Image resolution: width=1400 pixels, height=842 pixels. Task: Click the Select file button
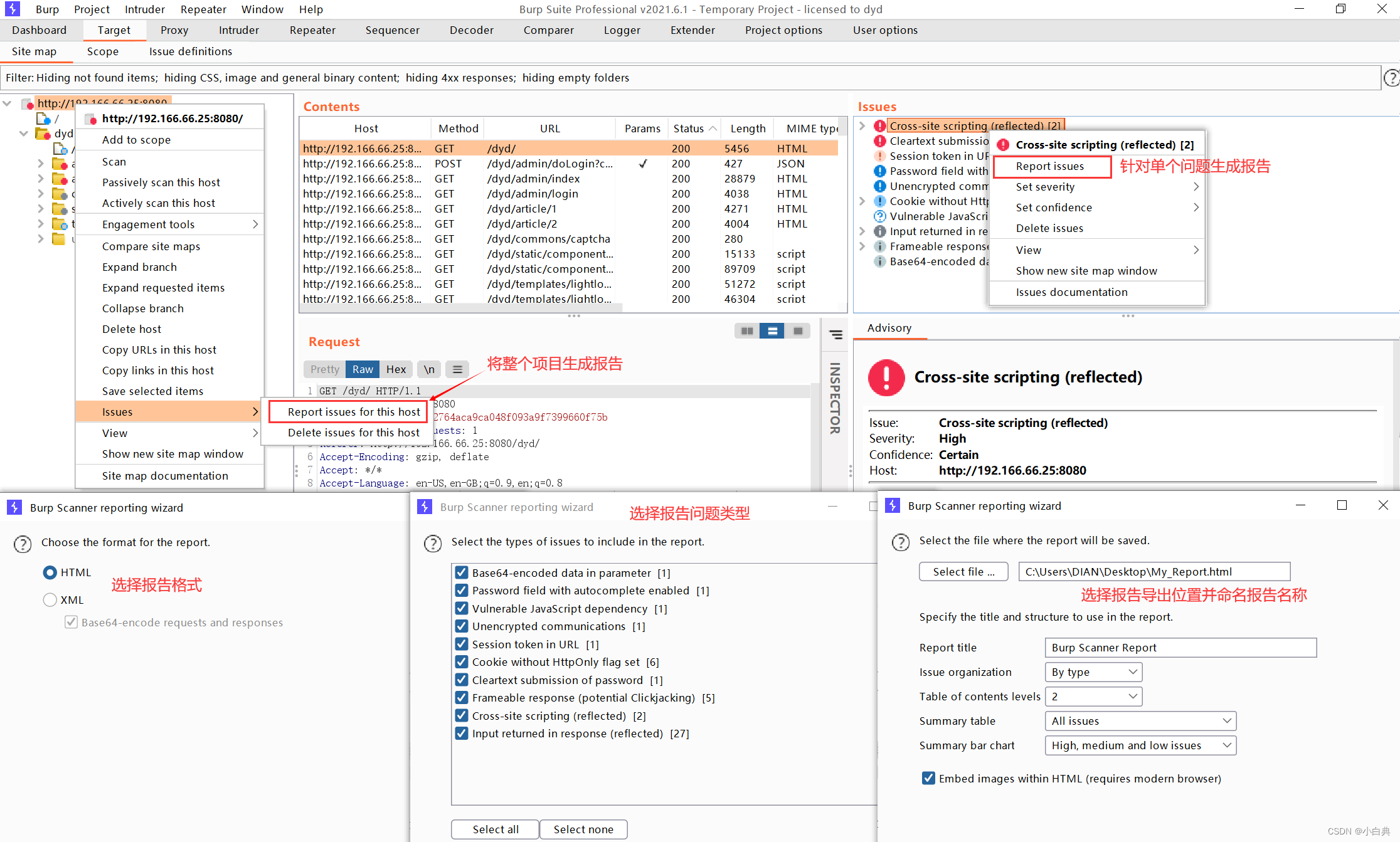pos(963,571)
